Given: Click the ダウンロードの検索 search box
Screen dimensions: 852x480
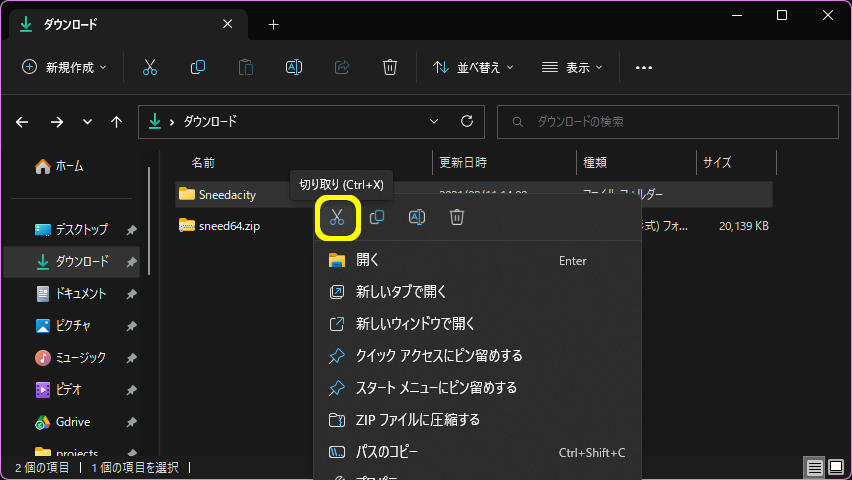Looking at the screenshot, I should pyautogui.click(x=668, y=122).
